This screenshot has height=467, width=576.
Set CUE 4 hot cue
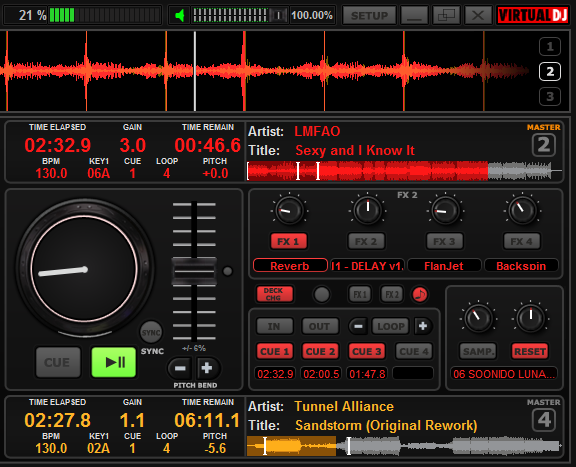(413, 351)
